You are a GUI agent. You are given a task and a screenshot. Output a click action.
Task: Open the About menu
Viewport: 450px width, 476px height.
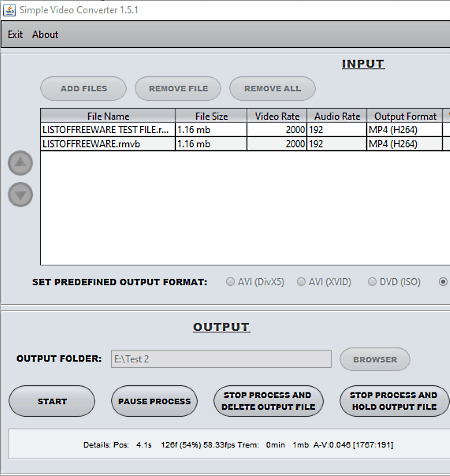click(x=45, y=35)
